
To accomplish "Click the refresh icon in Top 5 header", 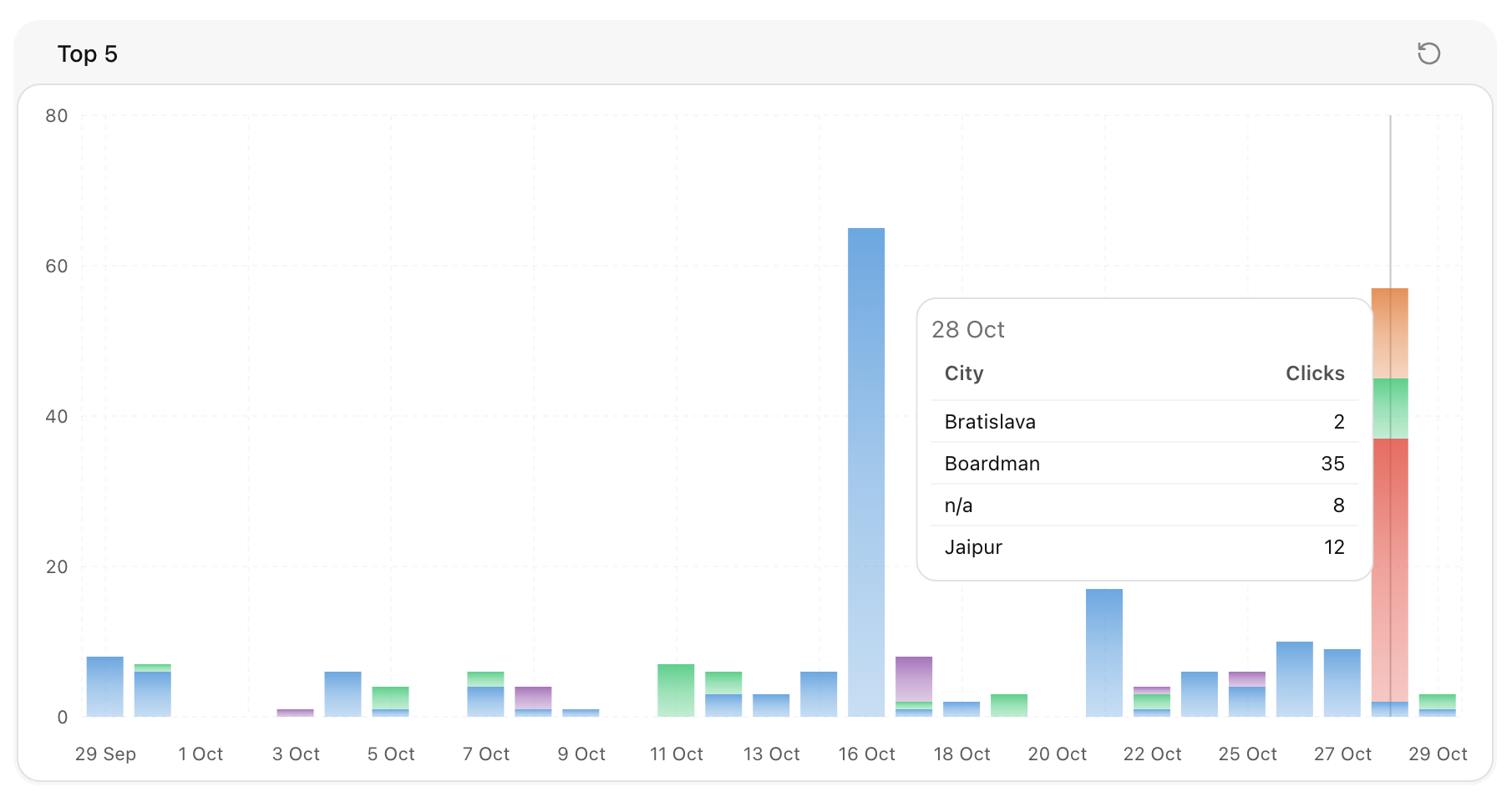I will coord(1428,53).
